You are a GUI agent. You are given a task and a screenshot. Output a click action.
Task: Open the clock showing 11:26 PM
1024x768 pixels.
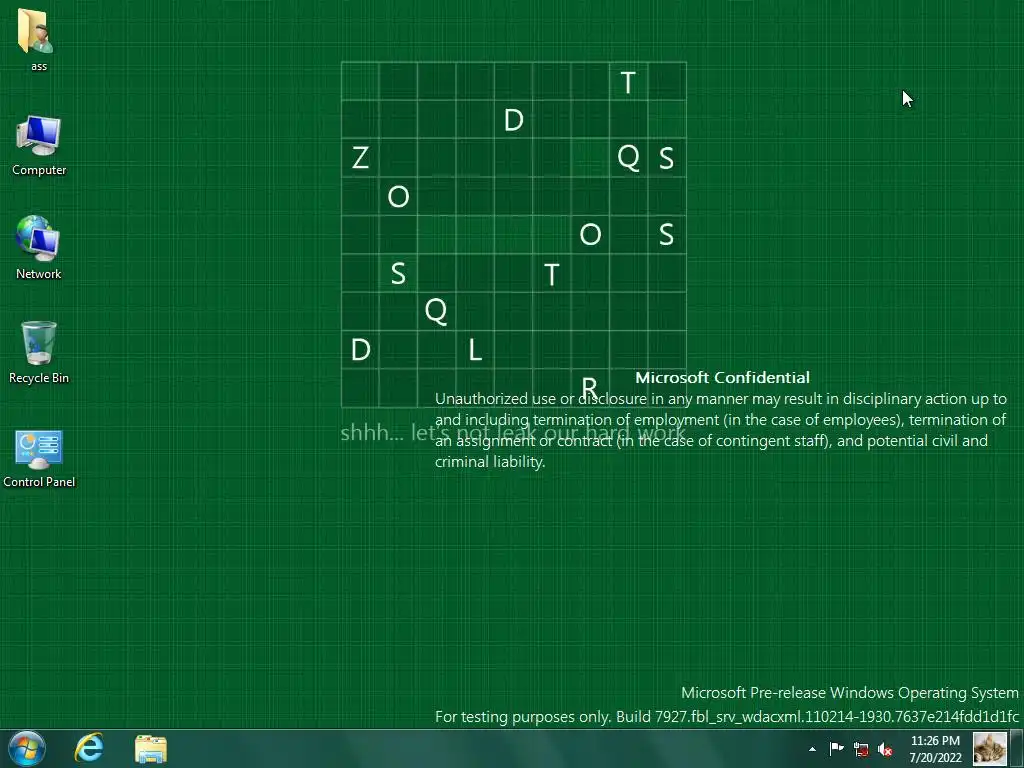[935, 748]
